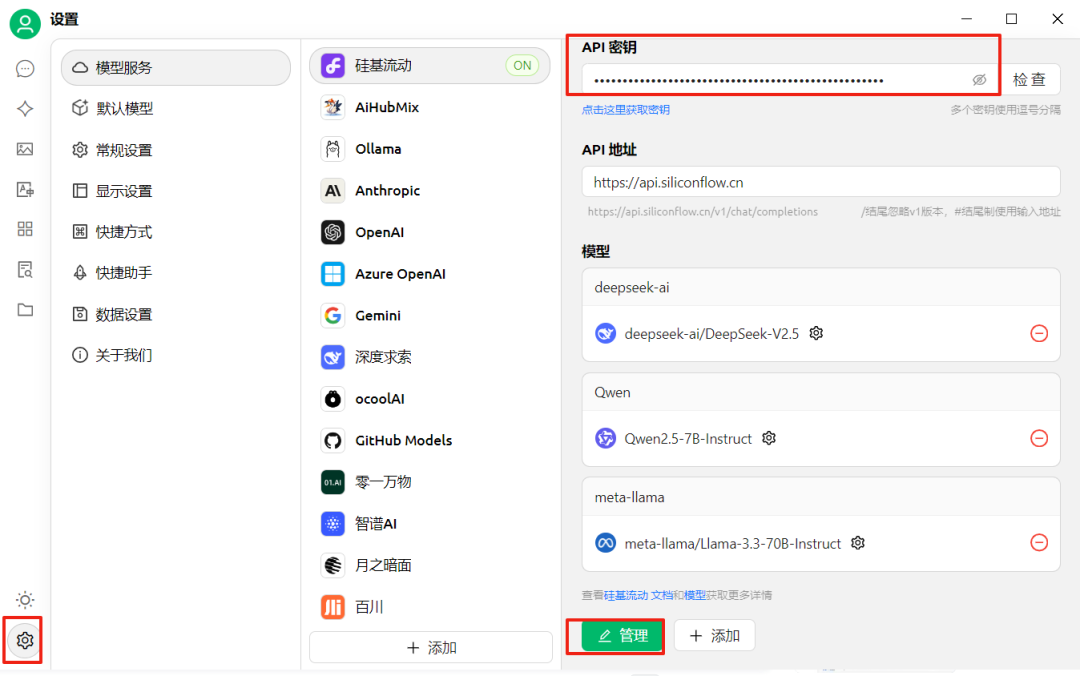This screenshot has width=1080, height=676.
Task: Choose the 零一万物 provider
Action: 430,482
